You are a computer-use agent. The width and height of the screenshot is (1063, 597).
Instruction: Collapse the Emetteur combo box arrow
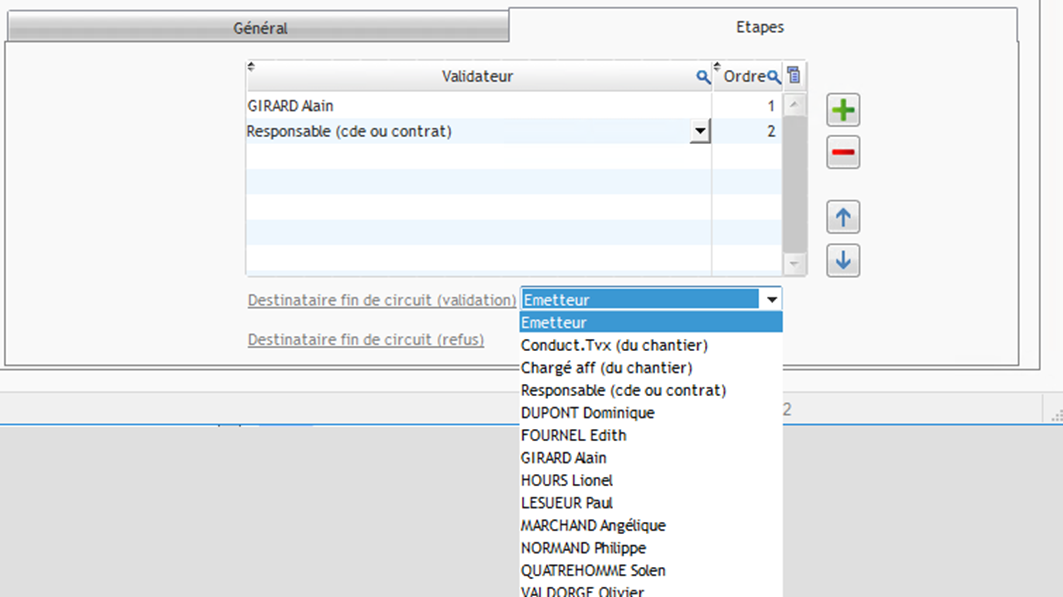(771, 300)
